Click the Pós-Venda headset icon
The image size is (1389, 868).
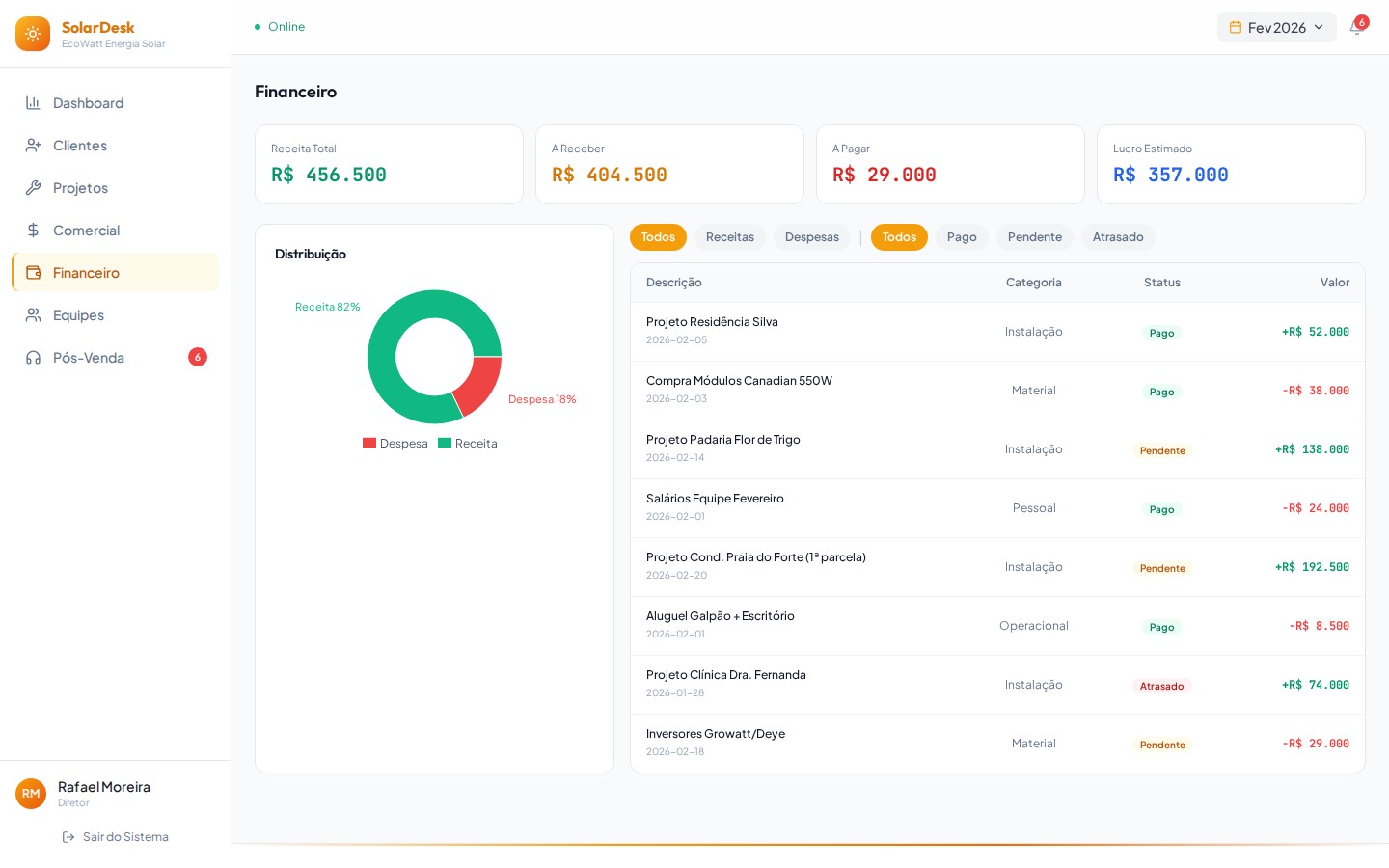pos(33,358)
